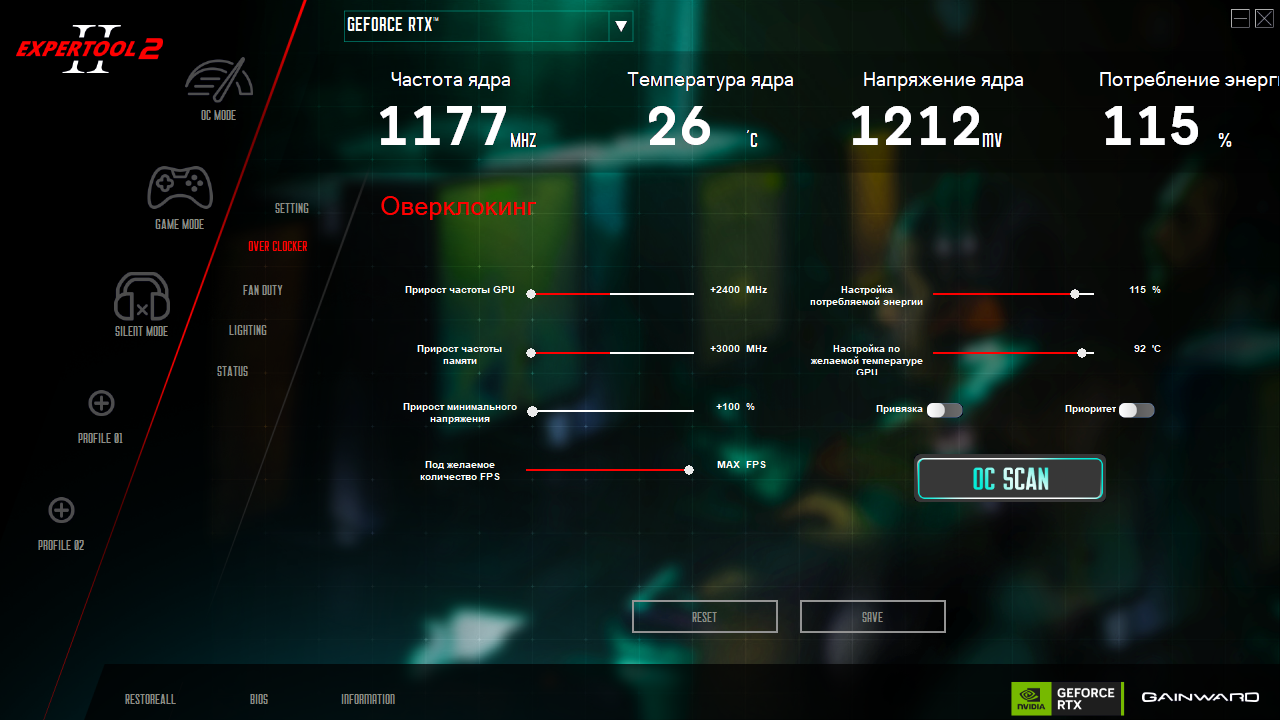
Task: Switch to Game Mode controller icon
Action: coord(180,187)
